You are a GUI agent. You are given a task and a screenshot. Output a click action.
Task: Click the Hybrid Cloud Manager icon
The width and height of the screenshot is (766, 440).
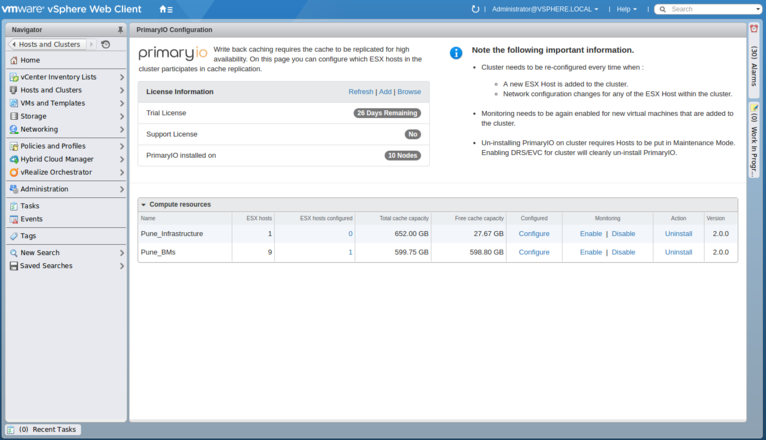14,159
